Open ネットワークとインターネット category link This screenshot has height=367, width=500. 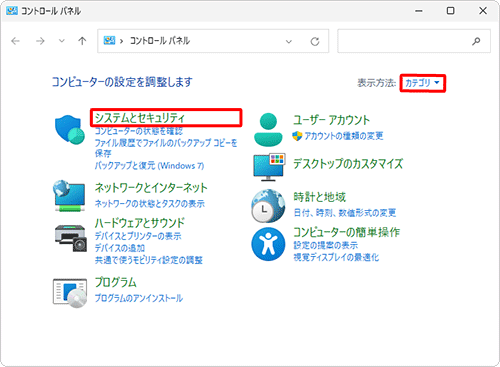tap(151, 188)
